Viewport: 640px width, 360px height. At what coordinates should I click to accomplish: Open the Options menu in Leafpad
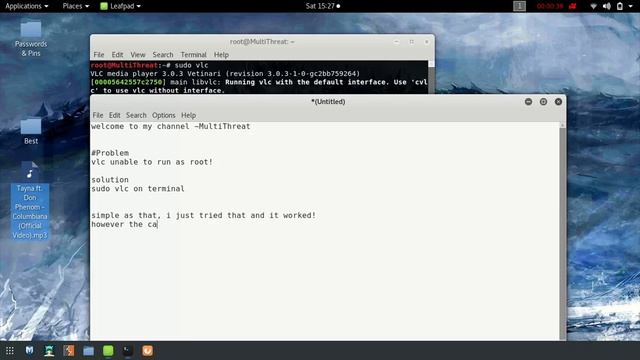(x=164, y=115)
